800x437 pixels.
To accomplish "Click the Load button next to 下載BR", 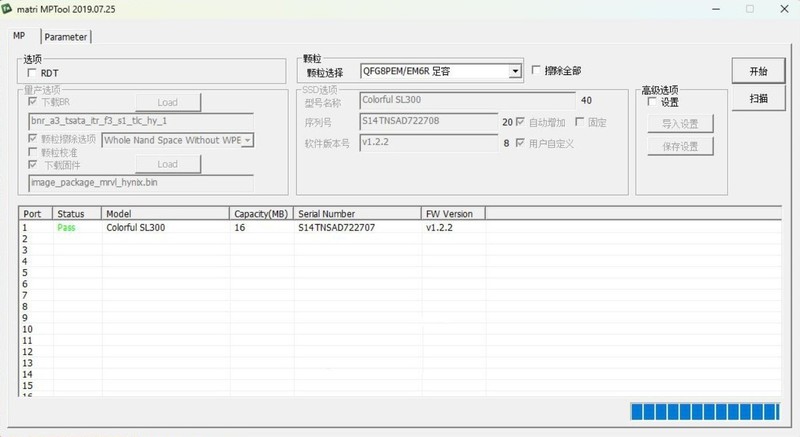I will point(168,102).
